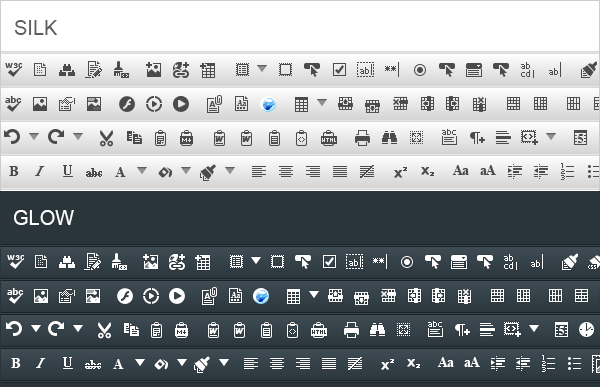Toggle Underline in the Silk toolbar
The width and height of the screenshot is (600, 387).
click(x=67, y=171)
